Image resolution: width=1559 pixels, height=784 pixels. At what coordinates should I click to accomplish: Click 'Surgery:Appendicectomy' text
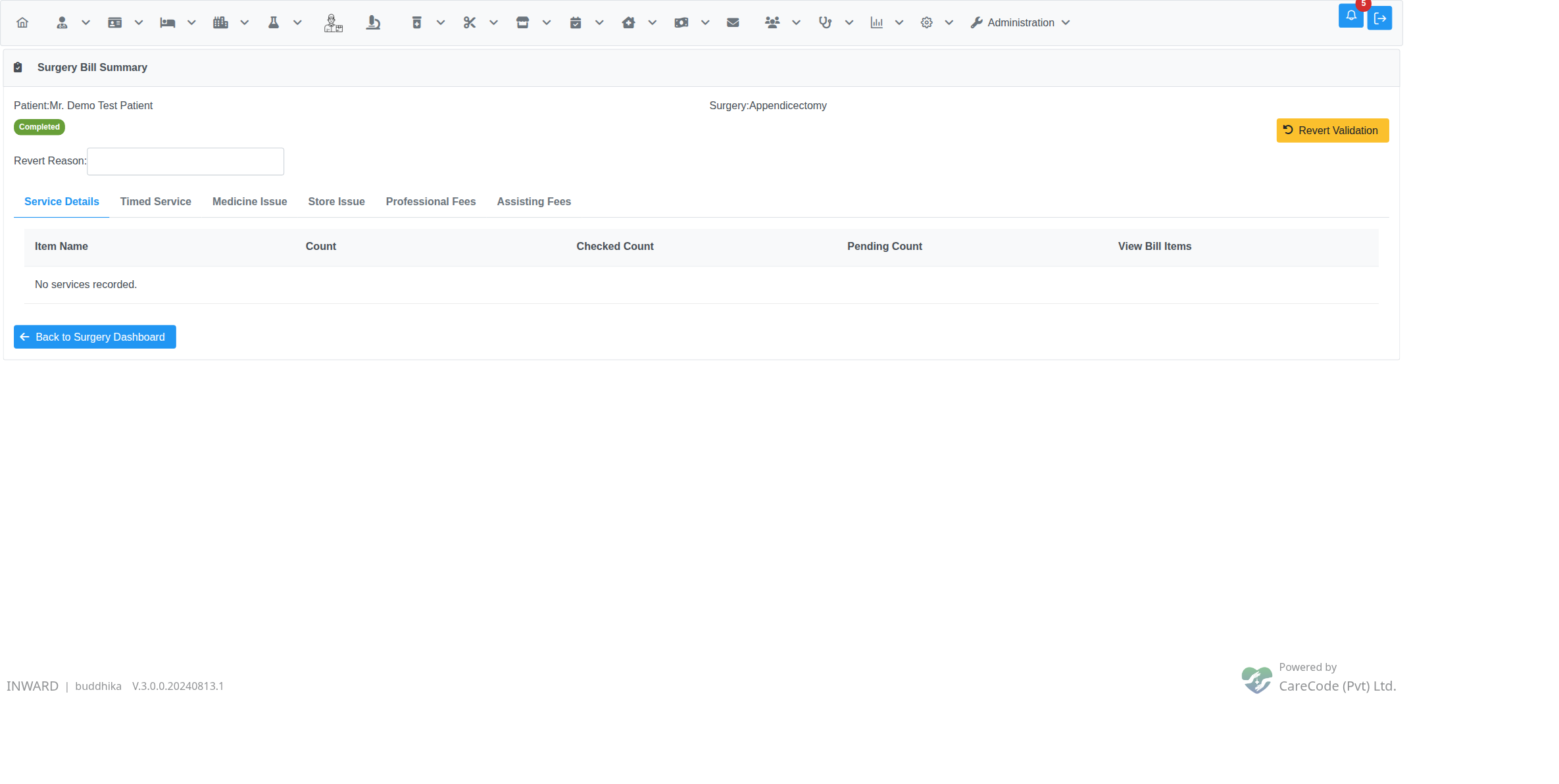768,105
